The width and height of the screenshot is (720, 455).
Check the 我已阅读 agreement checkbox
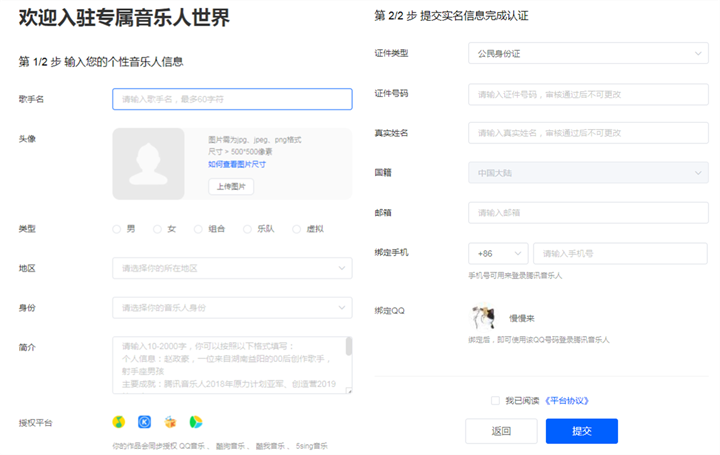(x=495, y=400)
